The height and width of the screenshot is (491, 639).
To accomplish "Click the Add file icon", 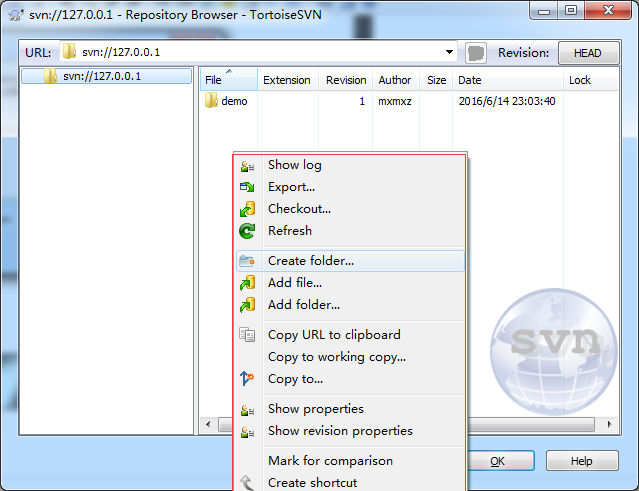I will tap(247, 283).
